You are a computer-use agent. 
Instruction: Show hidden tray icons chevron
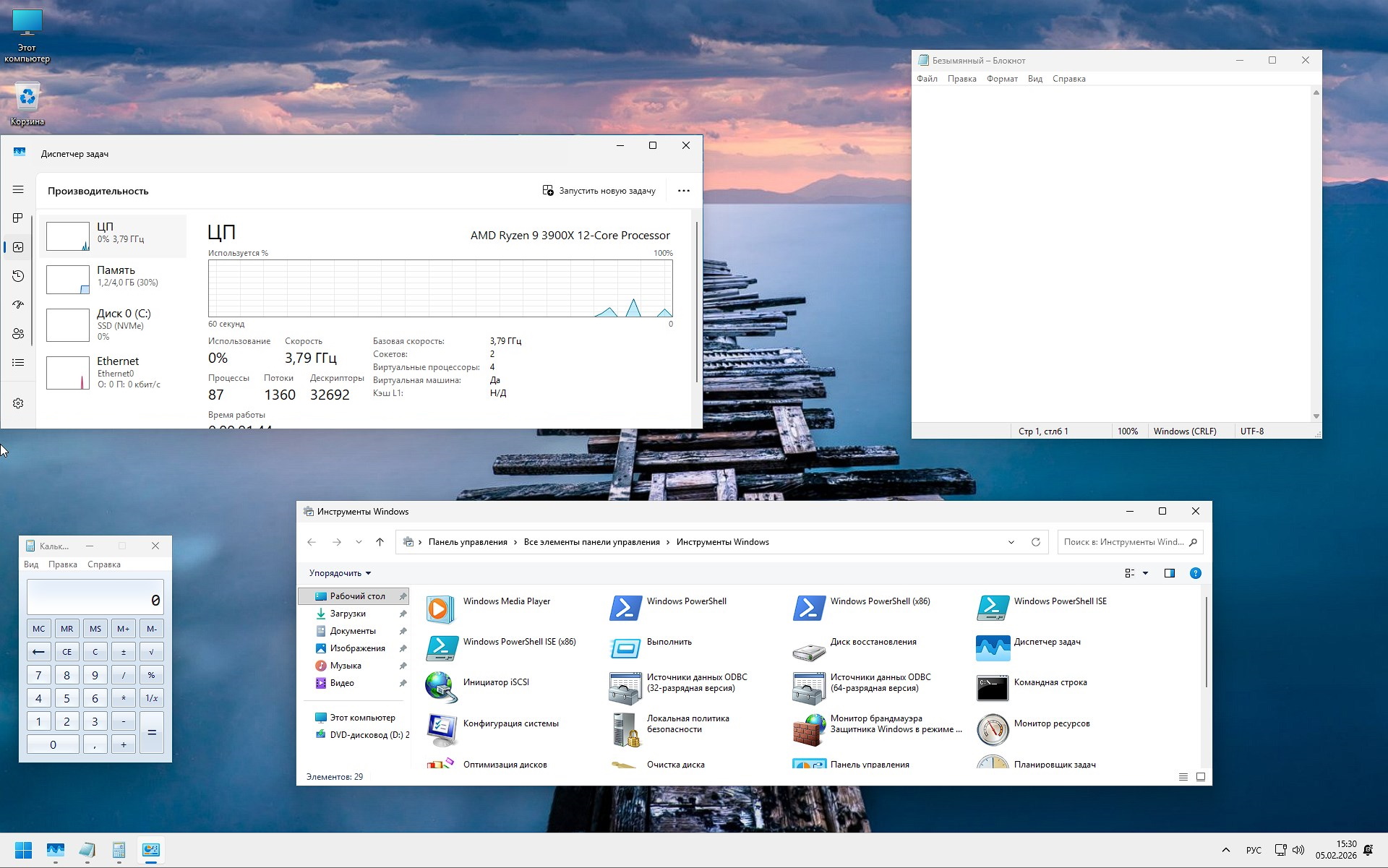(x=1225, y=850)
